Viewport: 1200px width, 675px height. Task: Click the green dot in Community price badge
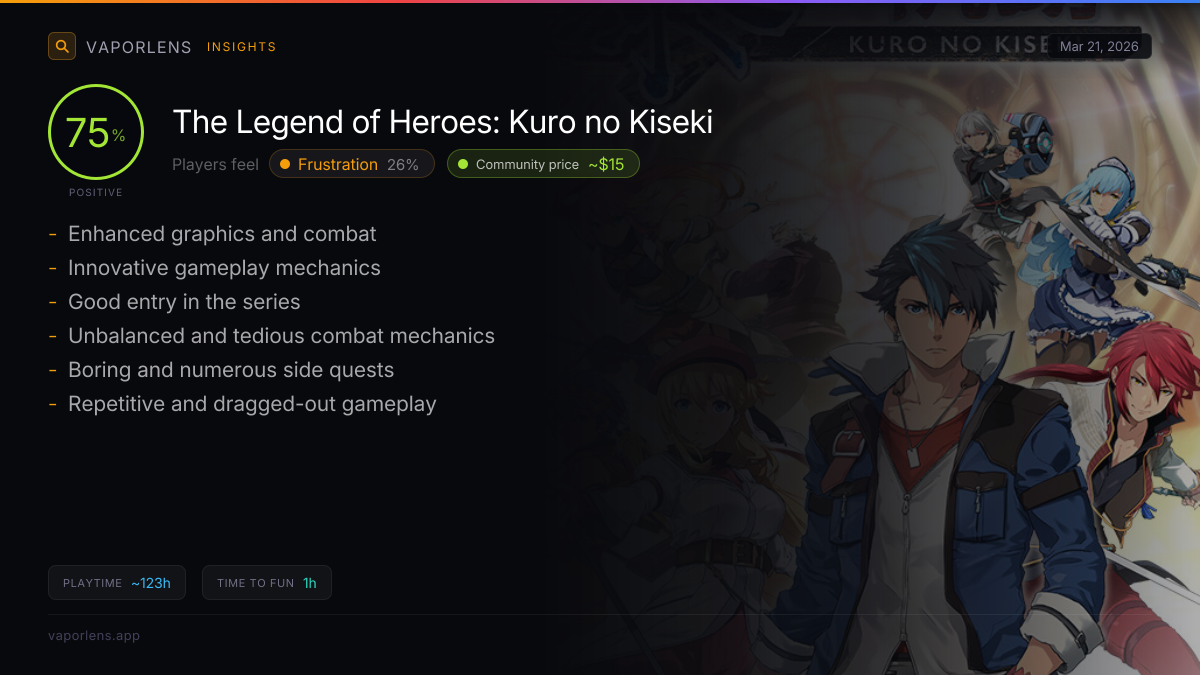463,164
